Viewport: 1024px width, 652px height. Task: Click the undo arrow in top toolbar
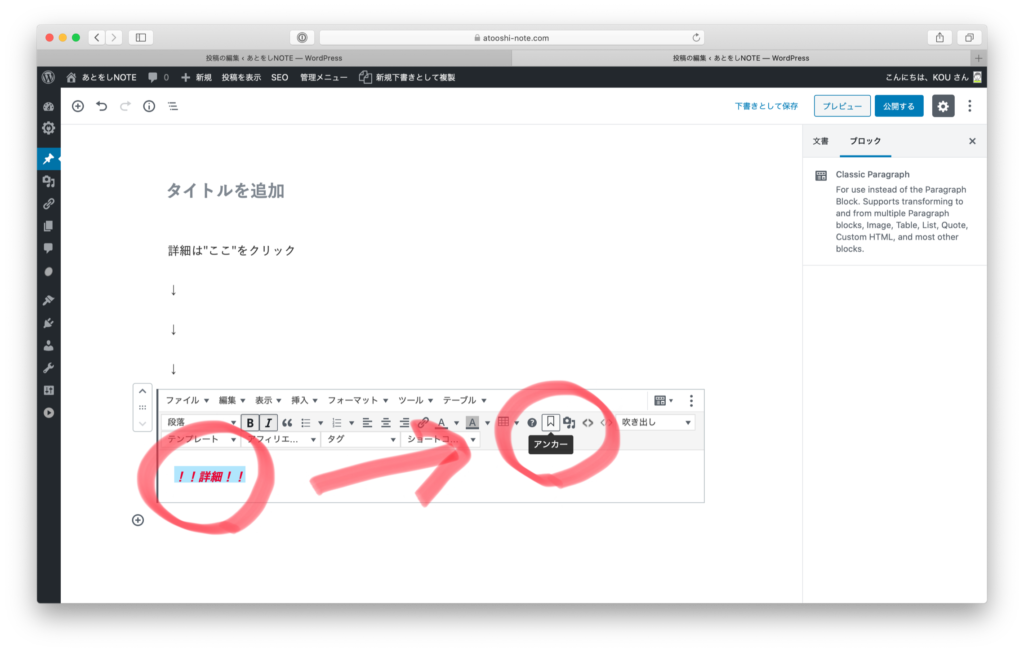point(101,106)
